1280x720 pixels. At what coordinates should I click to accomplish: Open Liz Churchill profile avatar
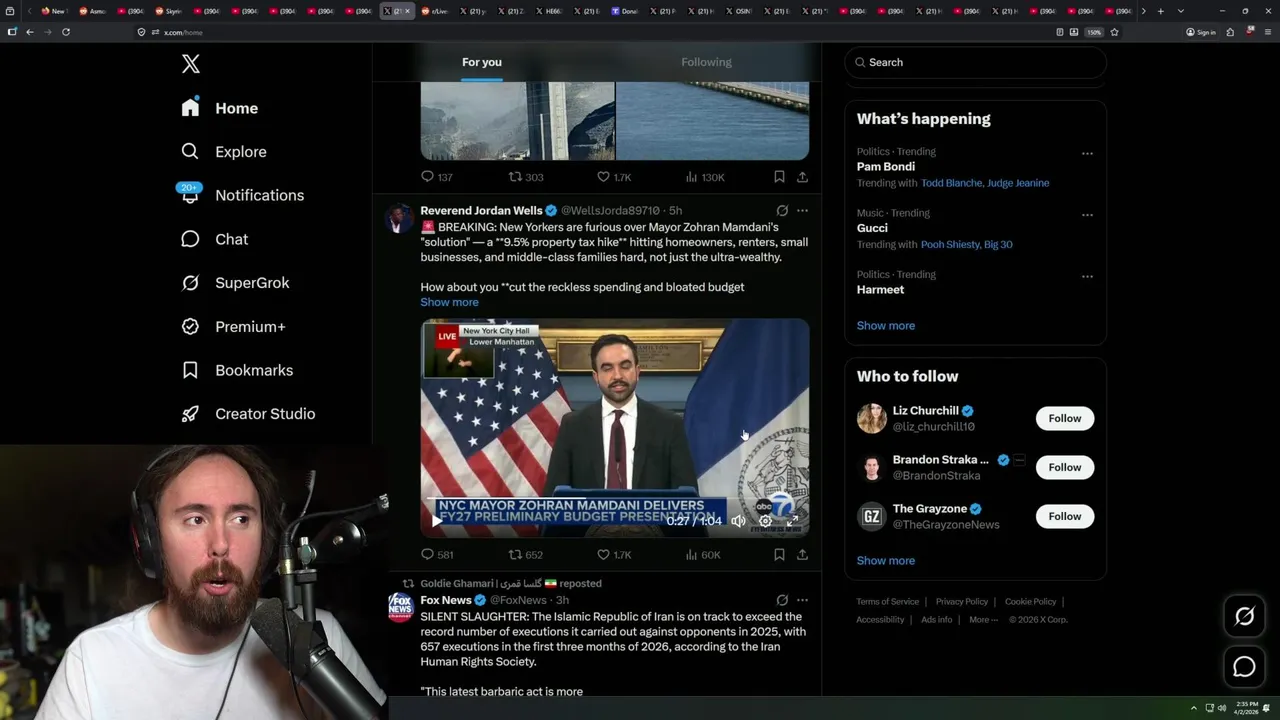(x=872, y=418)
